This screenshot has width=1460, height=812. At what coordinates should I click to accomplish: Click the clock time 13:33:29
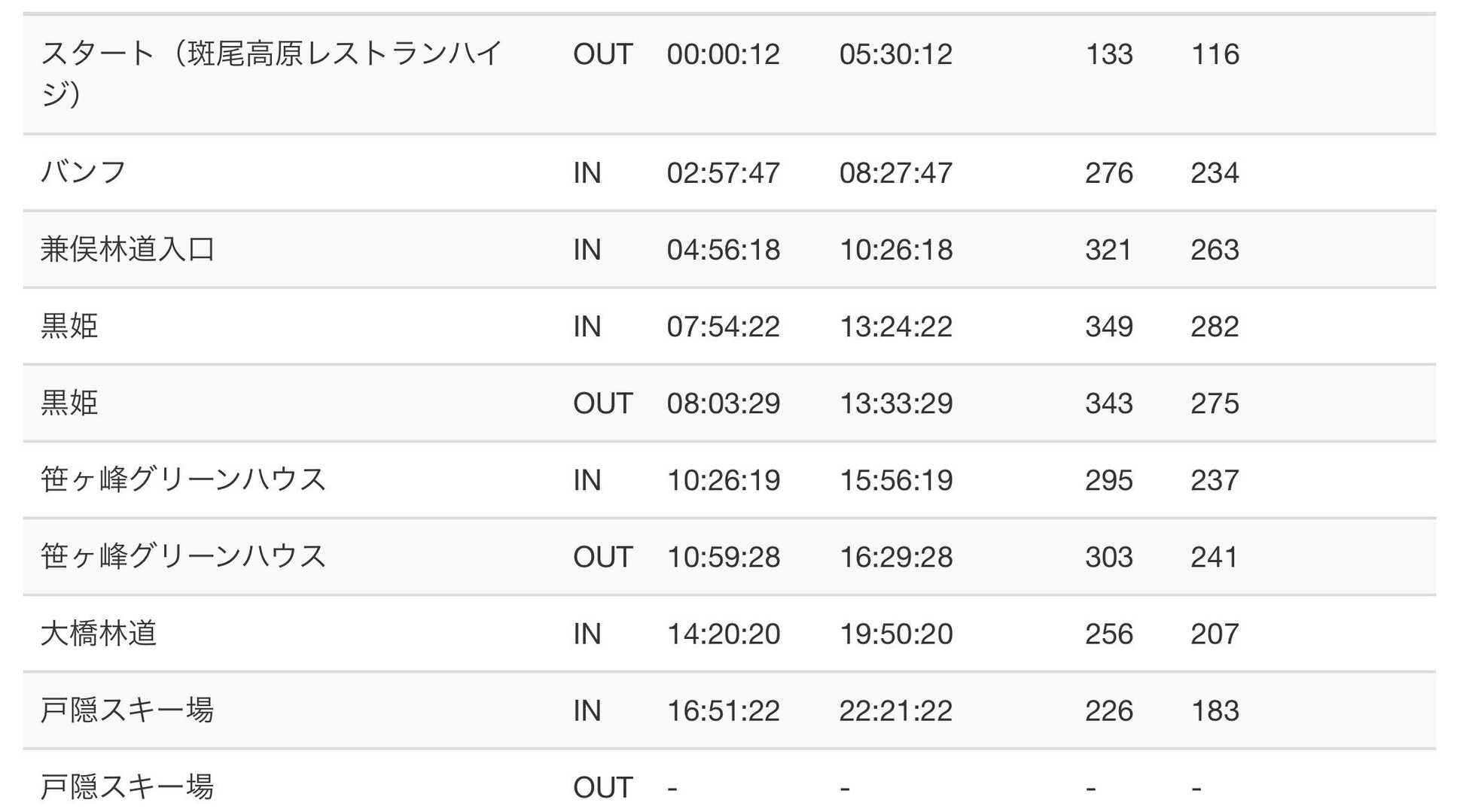[896, 403]
